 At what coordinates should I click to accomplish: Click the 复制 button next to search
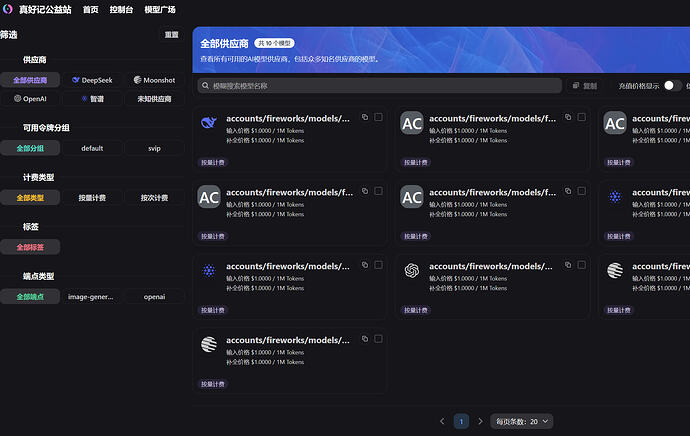click(x=585, y=86)
